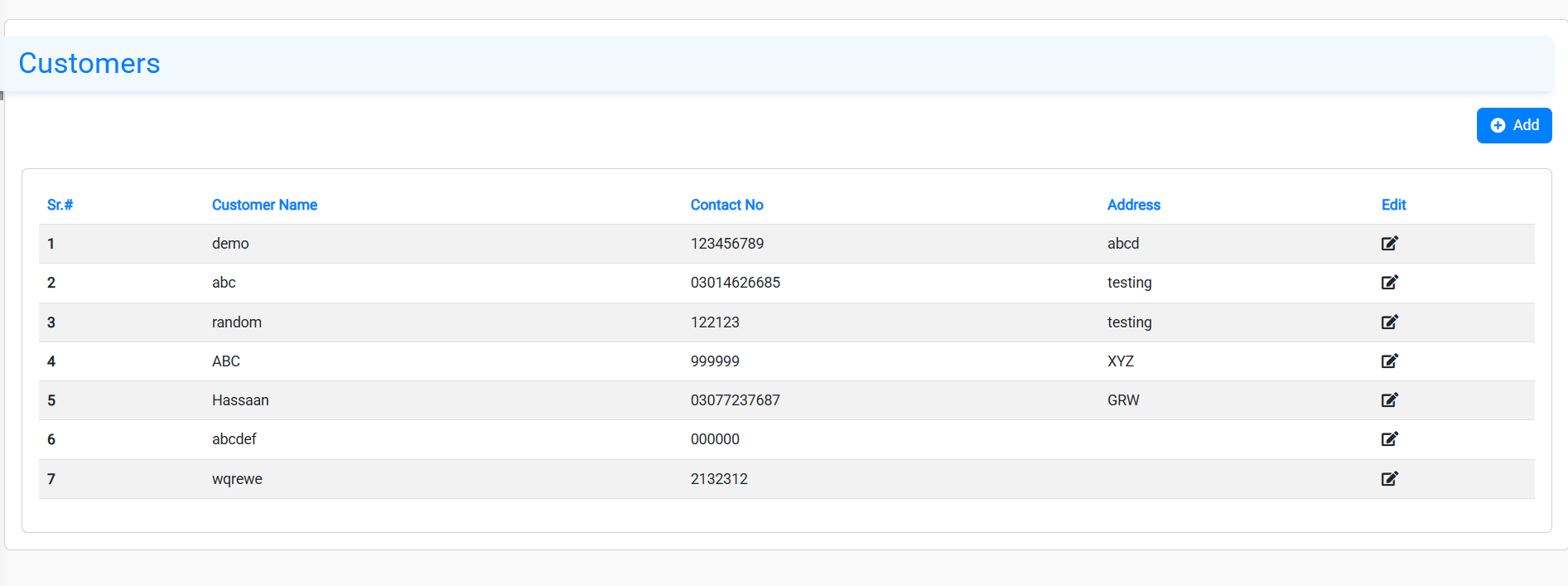Click the edit icon for customer demo
The height and width of the screenshot is (586, 1568).
pyautogui.click(x=1389, y=244)
